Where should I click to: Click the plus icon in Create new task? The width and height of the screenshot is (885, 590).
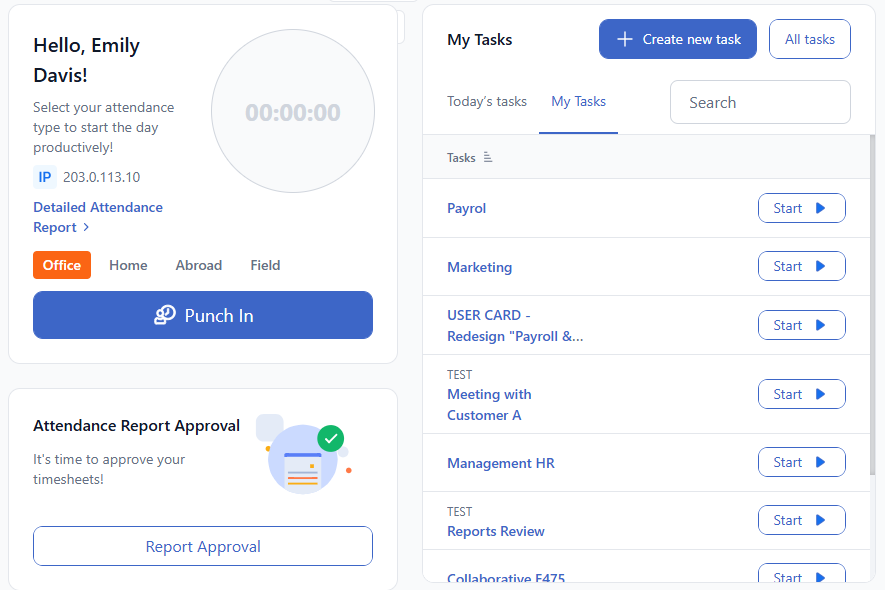[x=625, y=39]
